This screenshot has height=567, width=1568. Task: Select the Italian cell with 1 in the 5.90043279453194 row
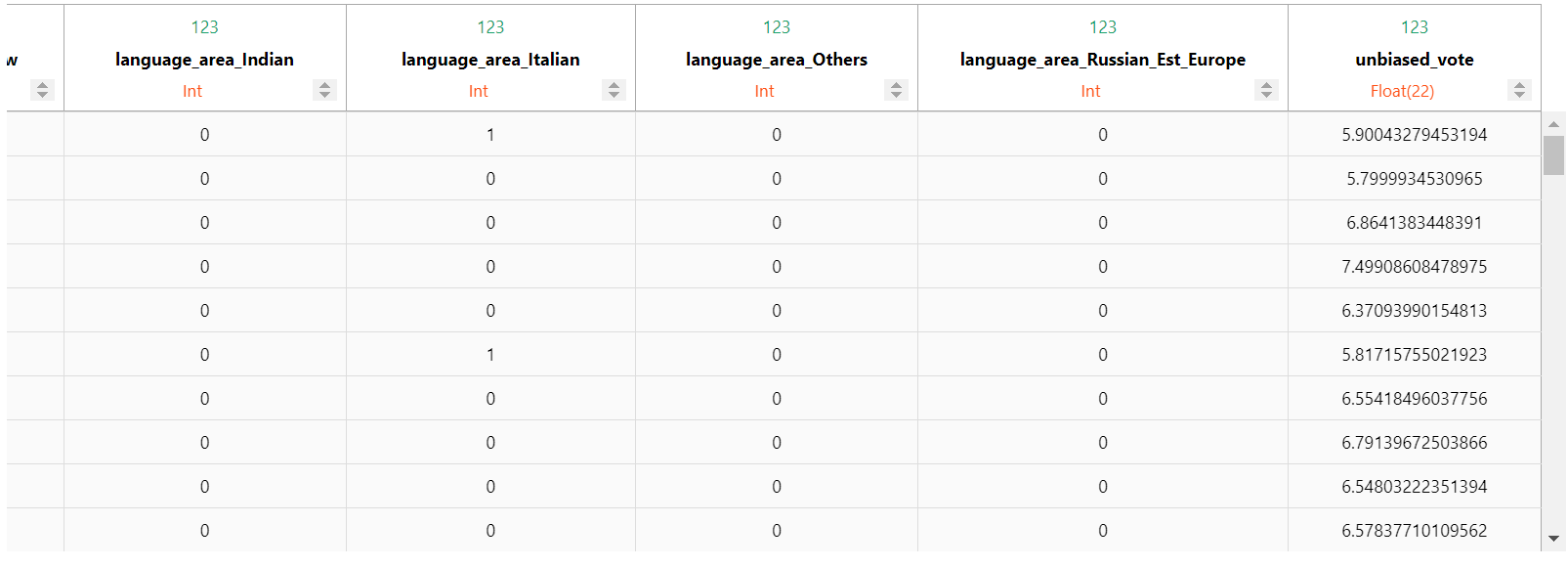click(x=490, y=135)
